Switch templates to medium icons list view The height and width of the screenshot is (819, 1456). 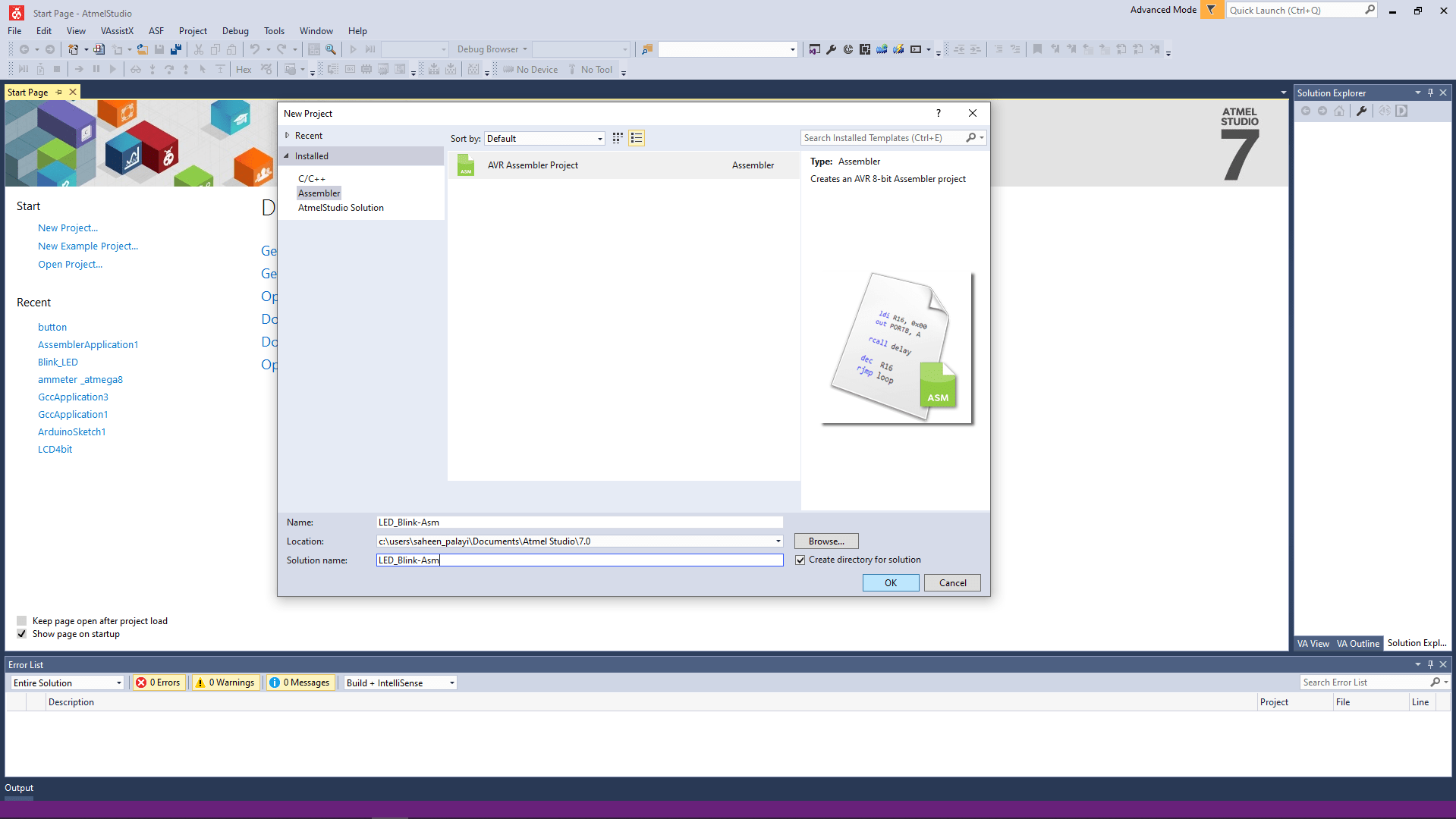[637, 138]
